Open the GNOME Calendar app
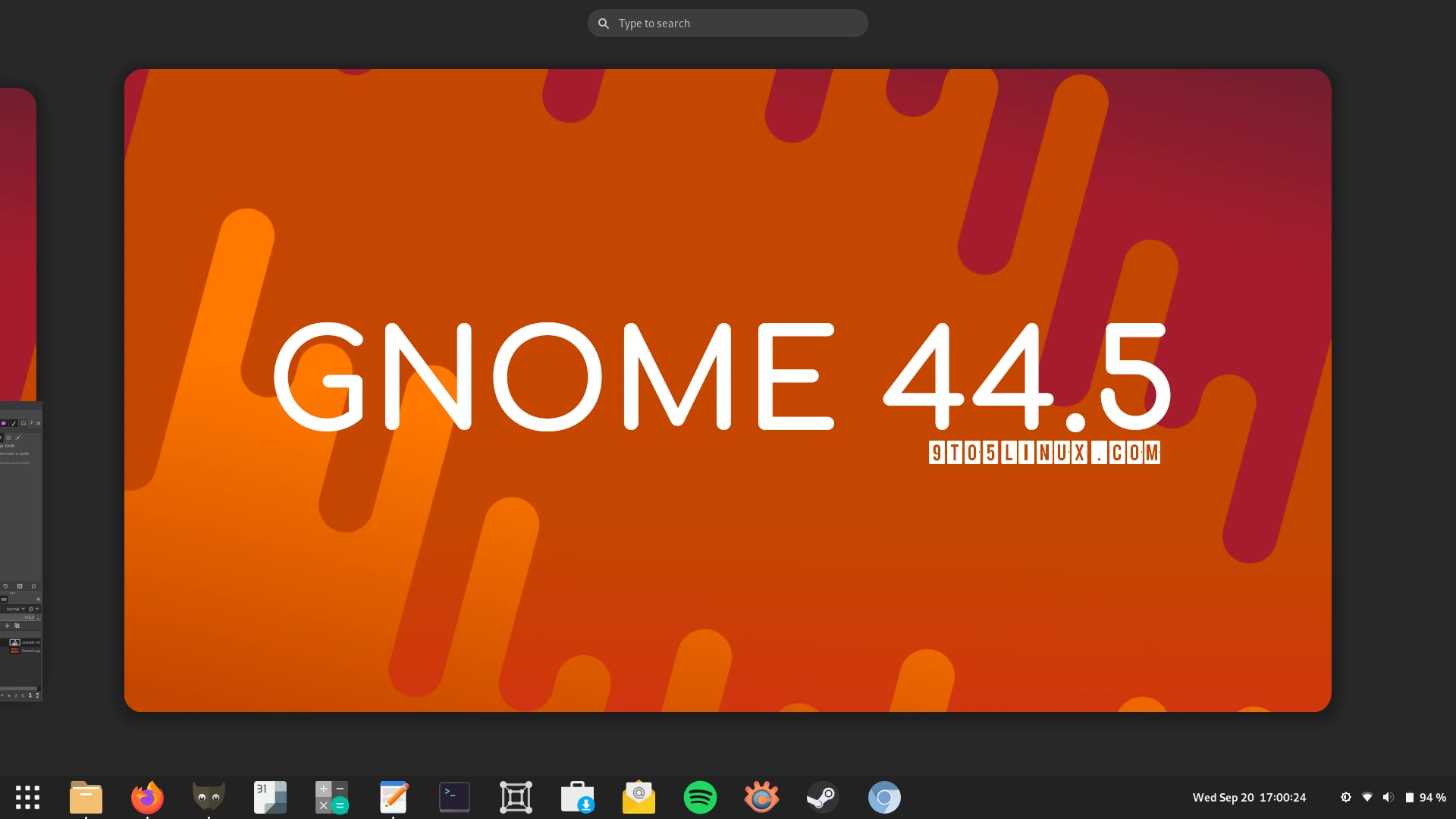This screenshot has width=1456, height=819. [x=270, y=797]
